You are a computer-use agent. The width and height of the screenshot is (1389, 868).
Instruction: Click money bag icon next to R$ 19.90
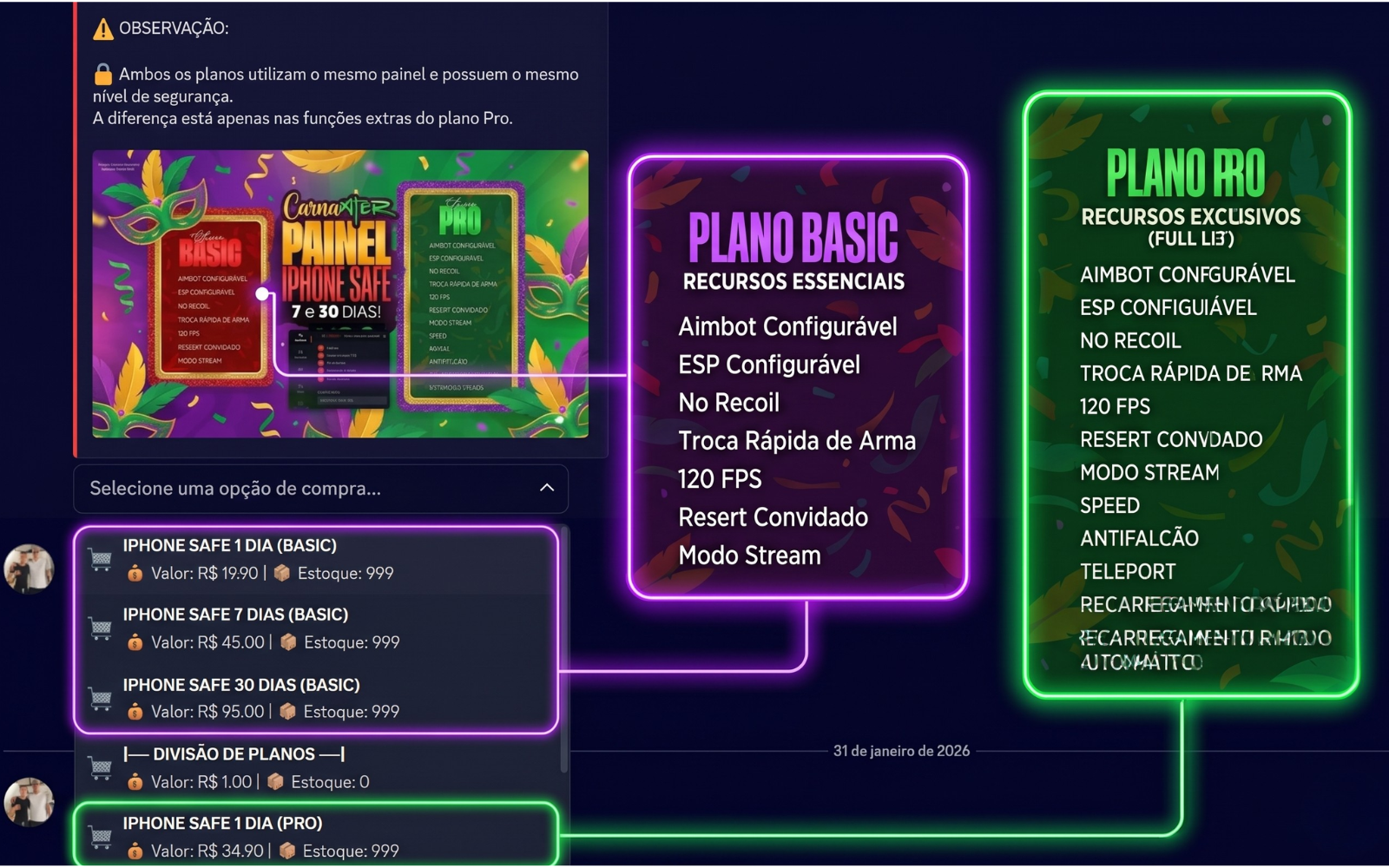pyautogui.click(x=135, y=573)
